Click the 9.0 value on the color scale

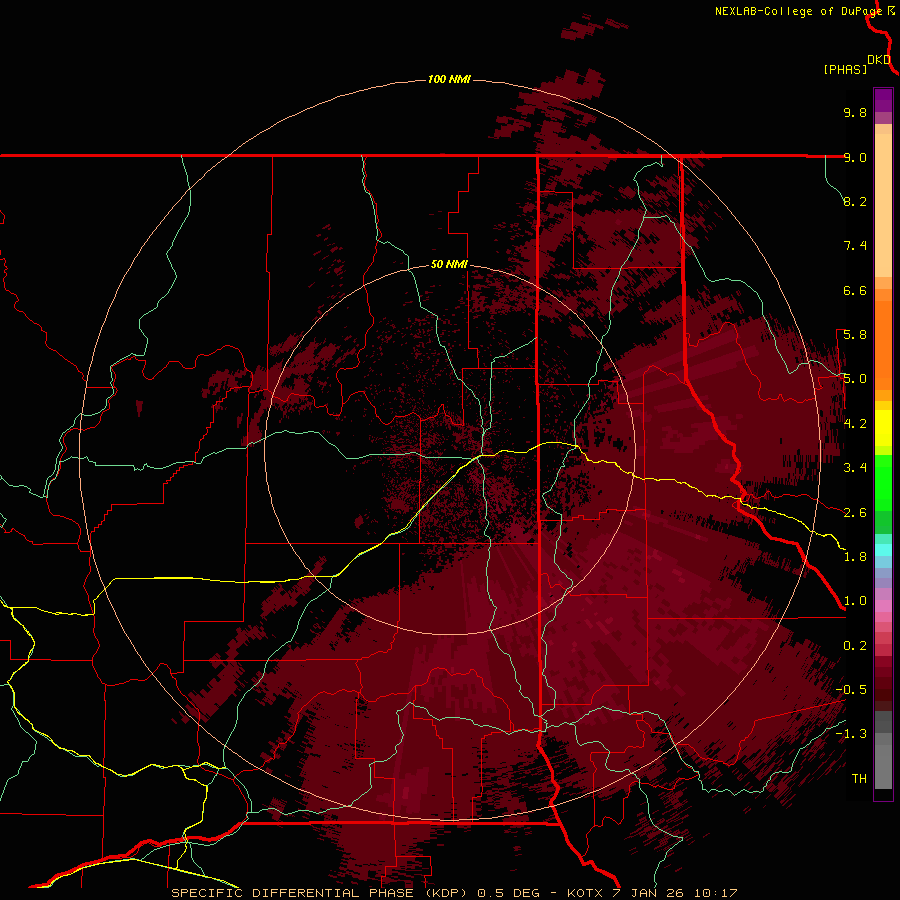point(855,157)
